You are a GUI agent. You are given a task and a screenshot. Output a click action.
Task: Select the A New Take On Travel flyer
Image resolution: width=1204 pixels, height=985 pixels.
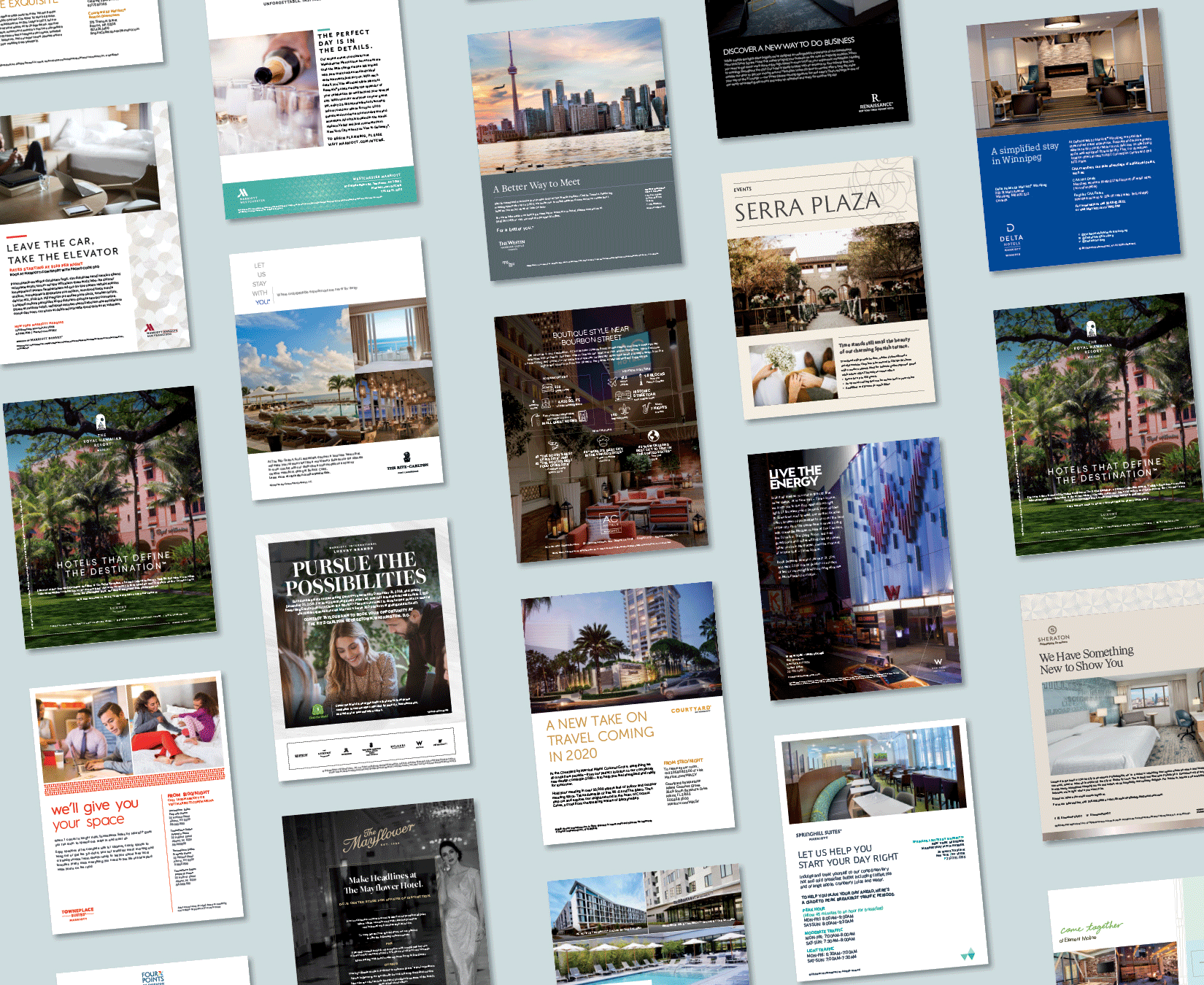(628, 714)
